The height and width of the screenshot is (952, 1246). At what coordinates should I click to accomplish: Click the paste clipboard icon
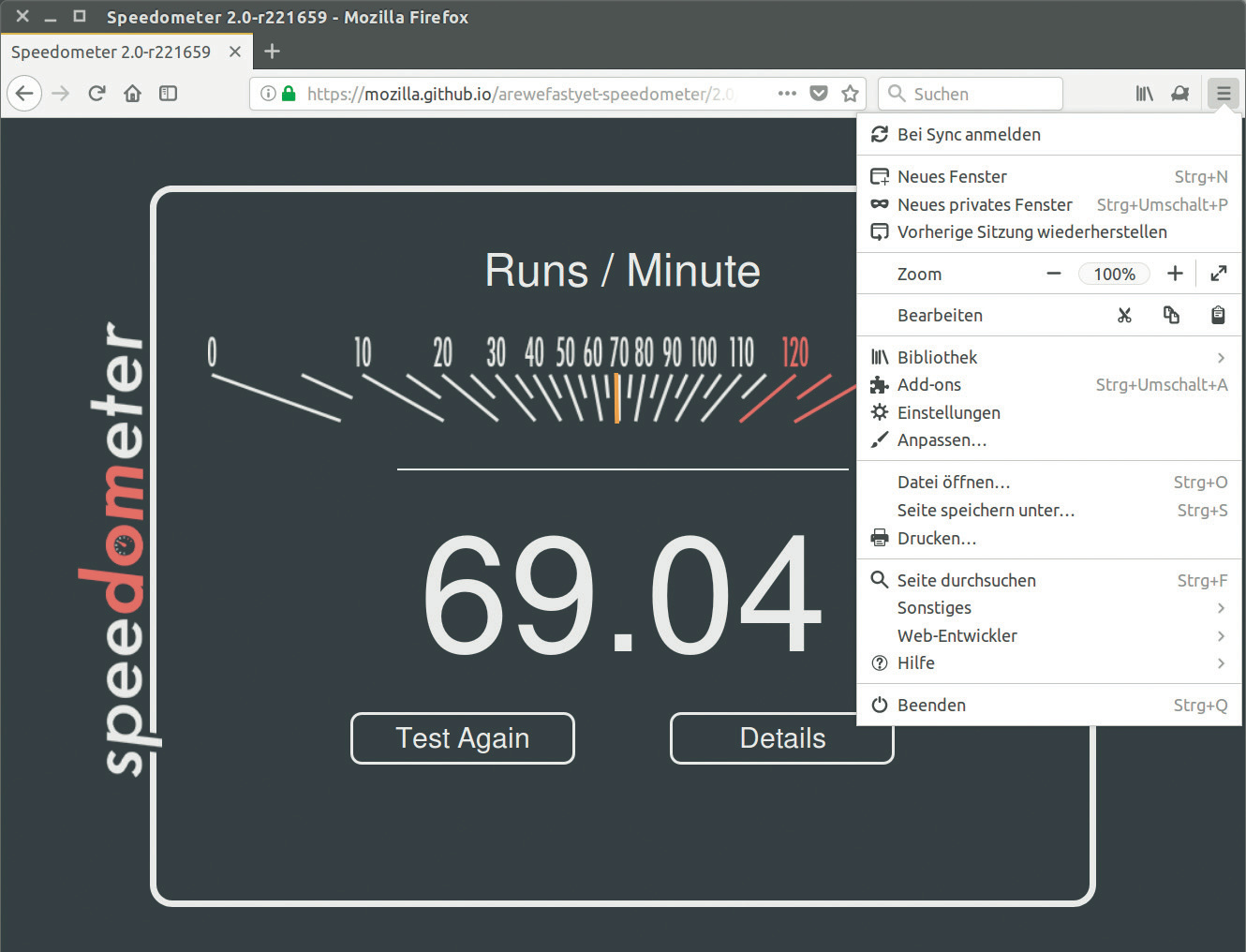(x=1218, y=315)
